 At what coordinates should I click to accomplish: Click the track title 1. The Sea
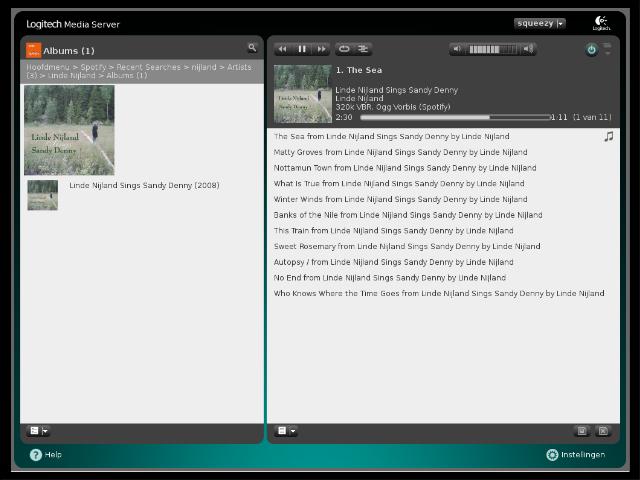[x=359, y=70]
